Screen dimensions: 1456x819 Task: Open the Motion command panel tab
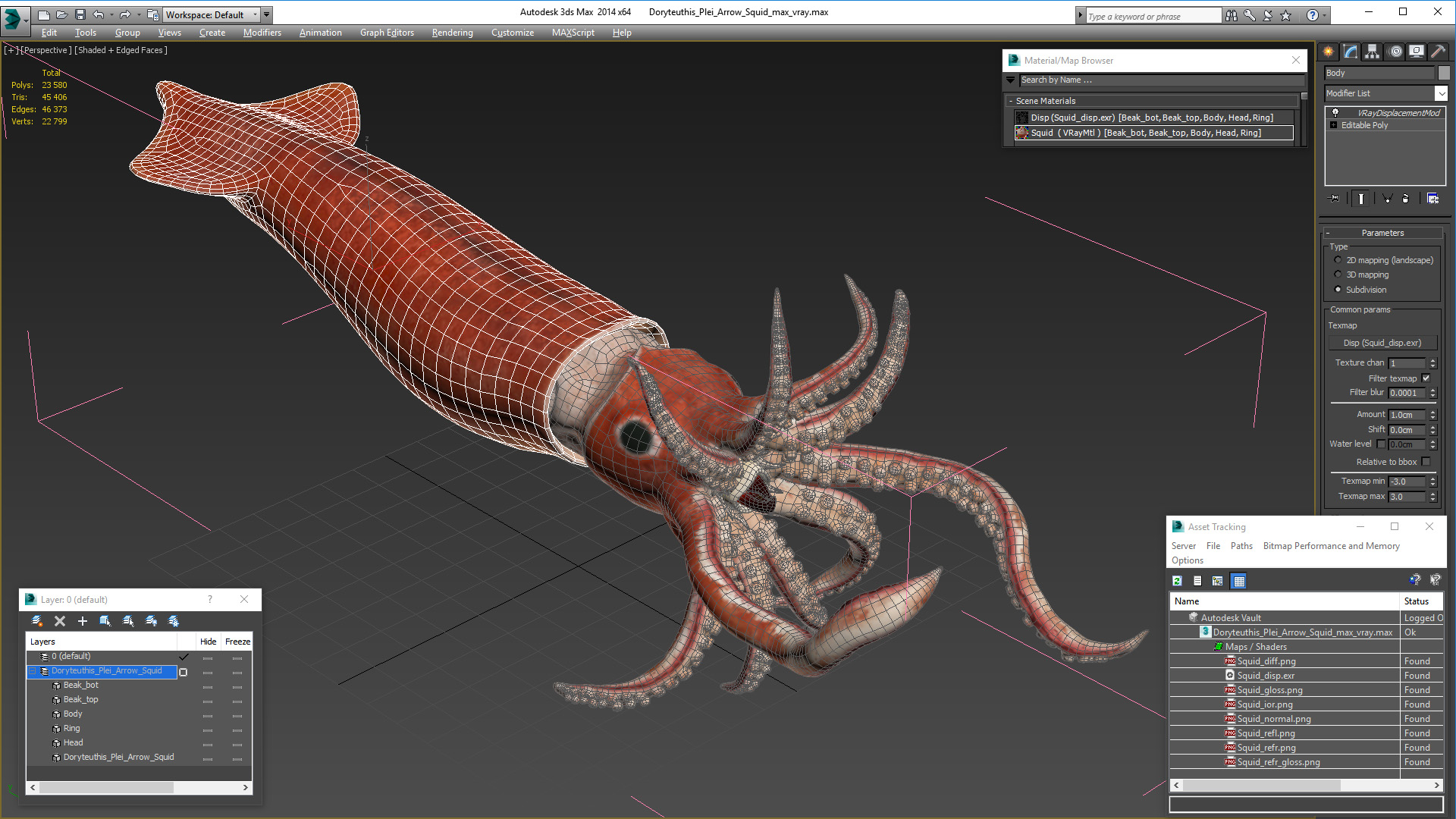click(1395, 52)
